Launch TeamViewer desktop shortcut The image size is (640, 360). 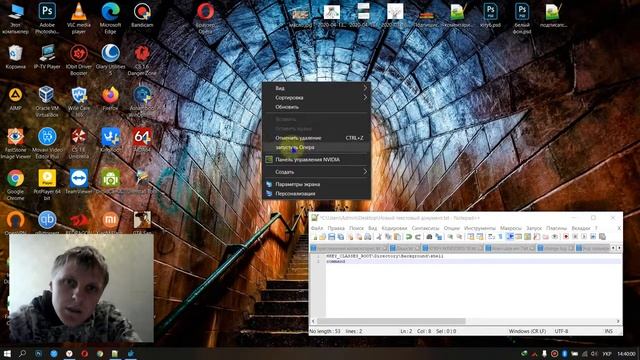(79, 182)
